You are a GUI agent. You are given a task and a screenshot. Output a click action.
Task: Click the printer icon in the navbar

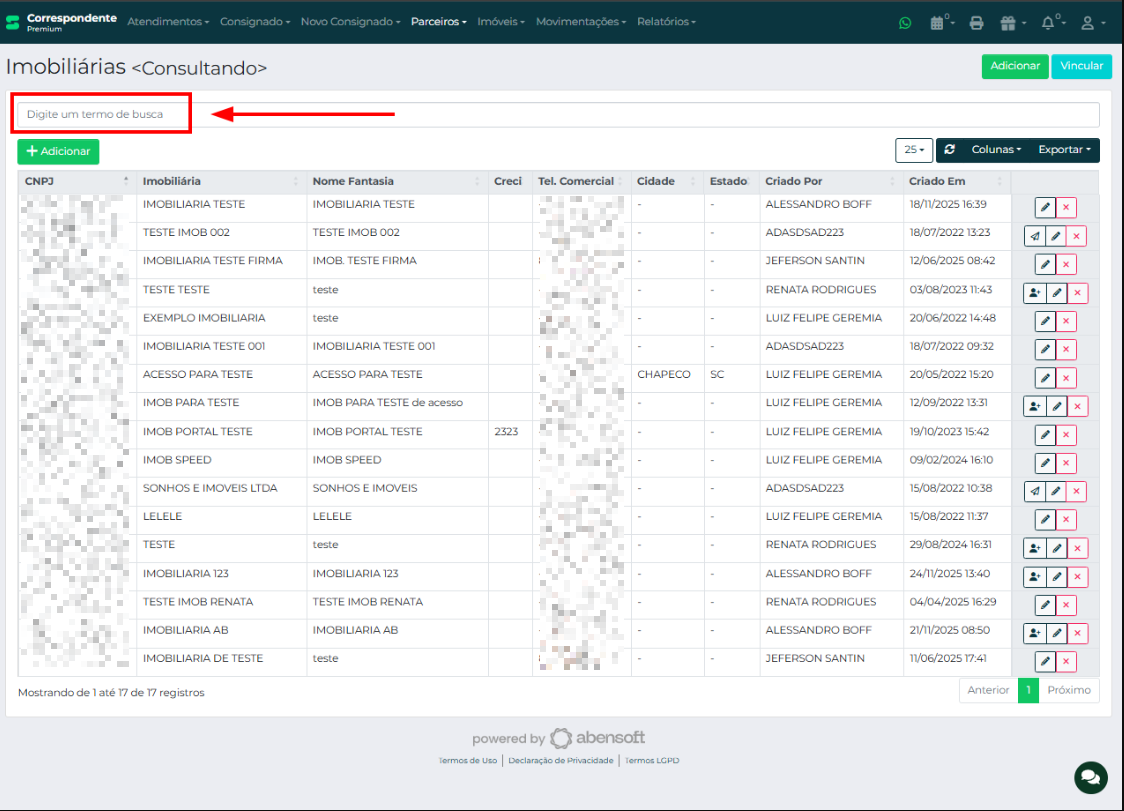pyautogui.click(x=976, y=21)
